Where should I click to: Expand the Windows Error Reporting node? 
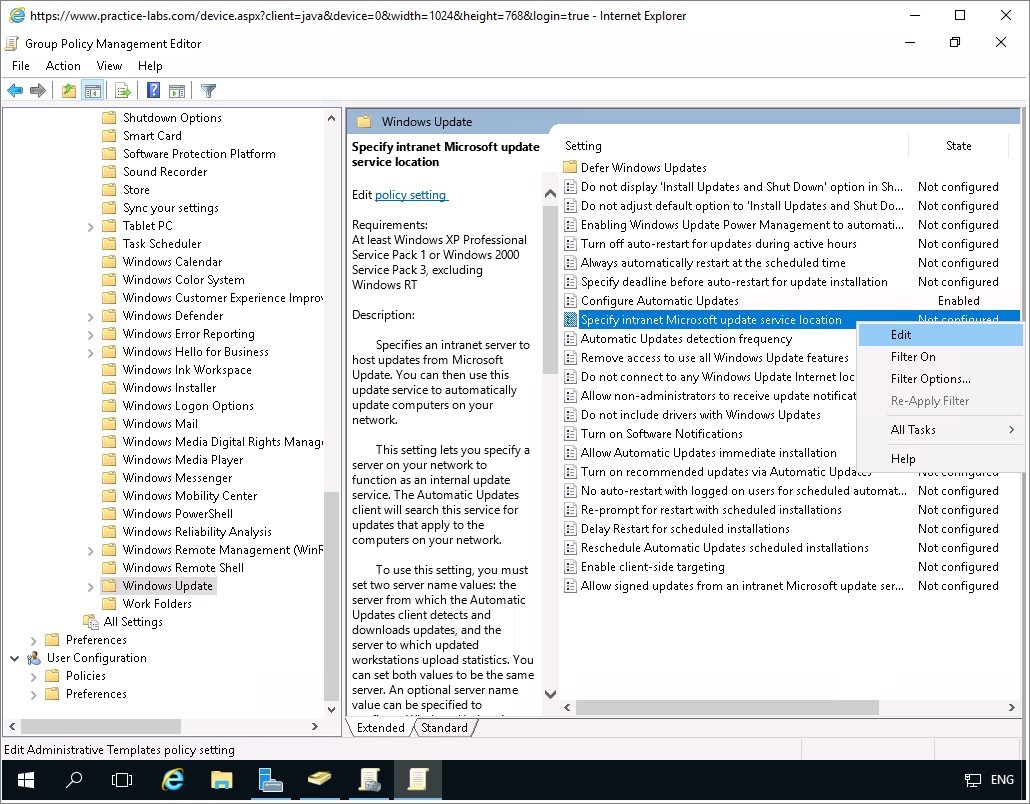tap(91, 335)
